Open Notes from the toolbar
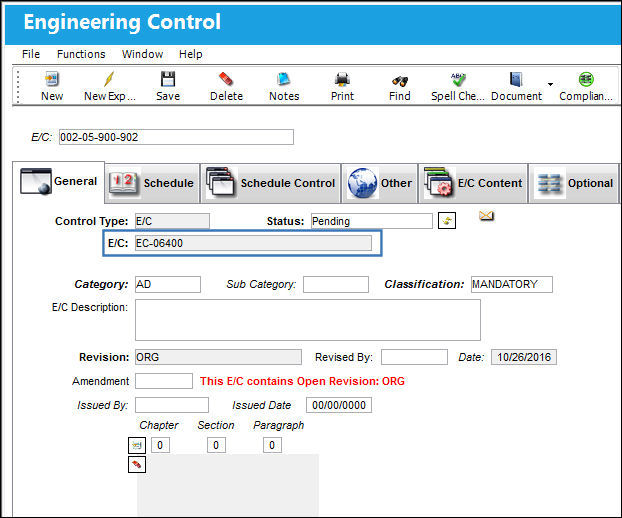622x518 pixels. tap(284, 86)
